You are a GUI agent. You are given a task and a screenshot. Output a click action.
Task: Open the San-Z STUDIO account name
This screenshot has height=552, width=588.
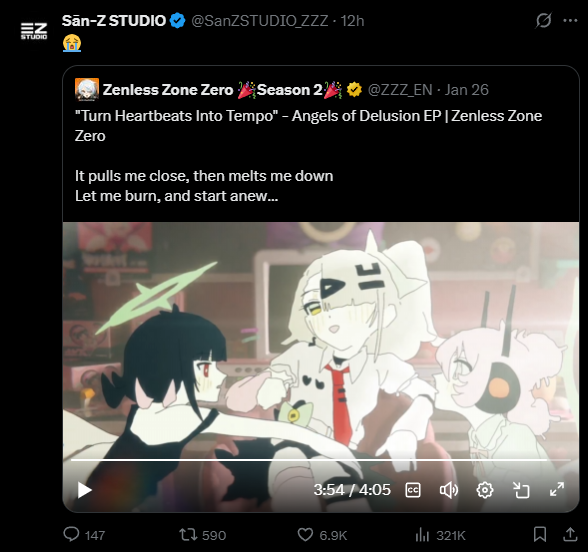click(114, 21)
